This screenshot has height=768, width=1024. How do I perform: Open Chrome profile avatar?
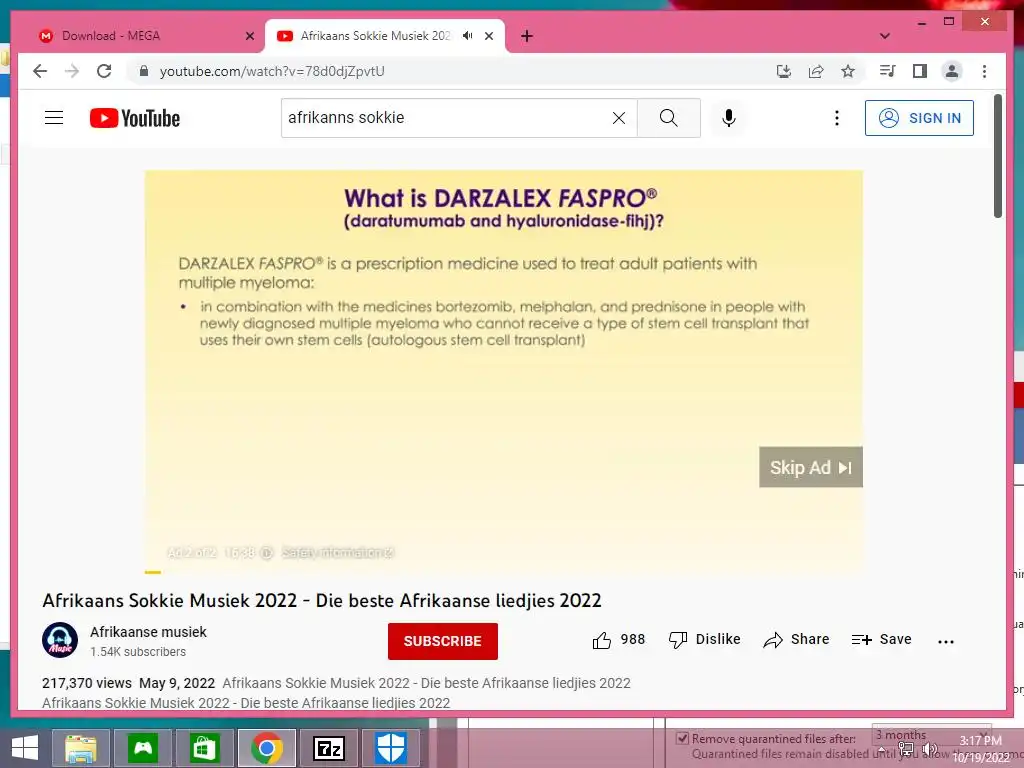tap(952, 71)
